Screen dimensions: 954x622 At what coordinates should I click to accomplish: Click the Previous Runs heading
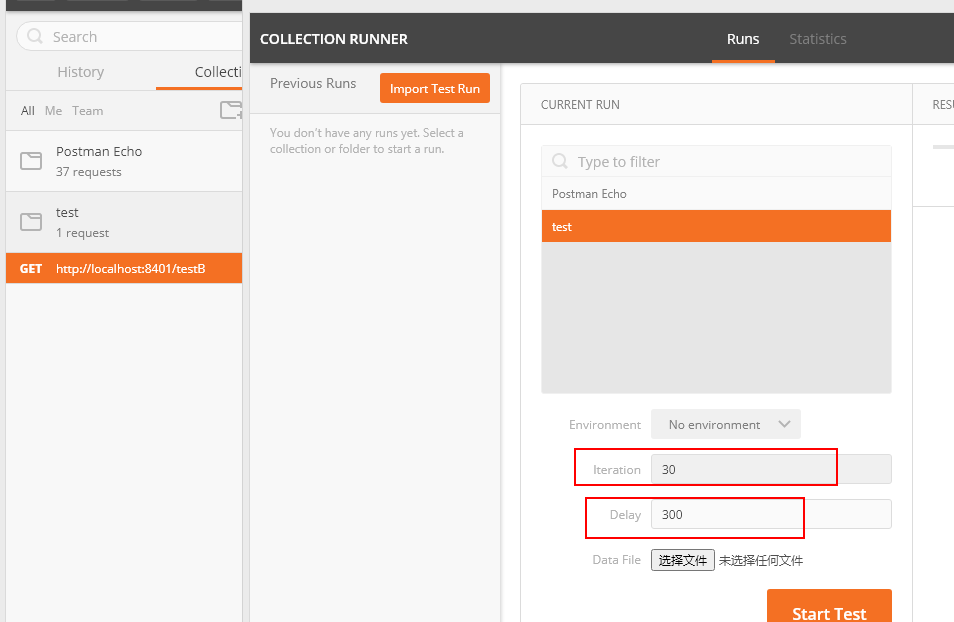313,83
